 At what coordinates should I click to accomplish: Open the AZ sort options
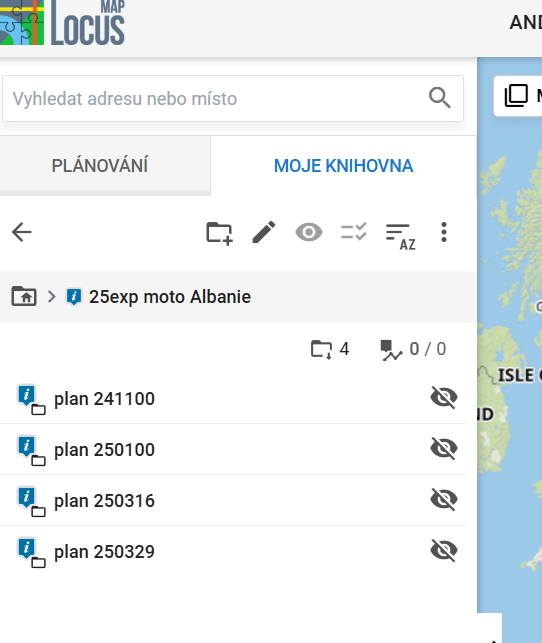(401, 237)
